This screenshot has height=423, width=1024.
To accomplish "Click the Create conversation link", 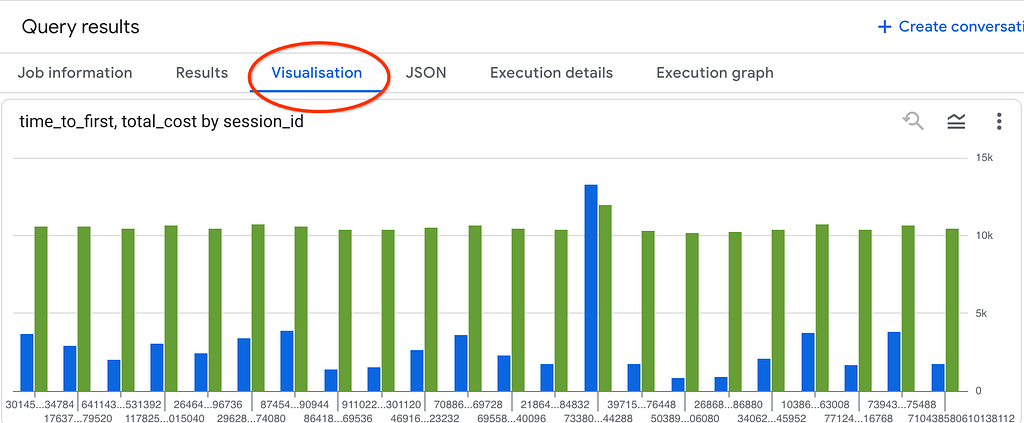I will tap(961, 27).
